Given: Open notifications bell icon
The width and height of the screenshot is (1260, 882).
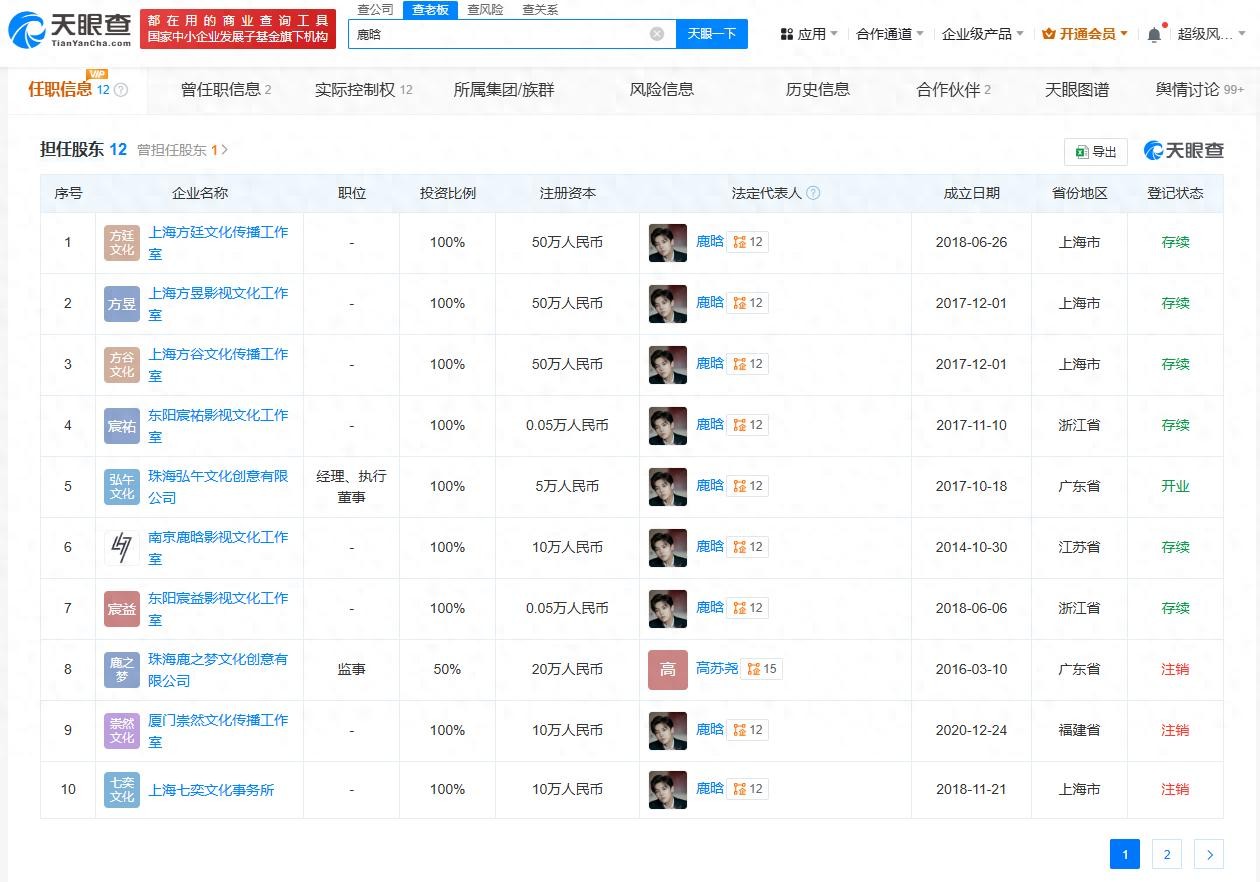Looking at the screenshot, I should [x=1154, y=35].
